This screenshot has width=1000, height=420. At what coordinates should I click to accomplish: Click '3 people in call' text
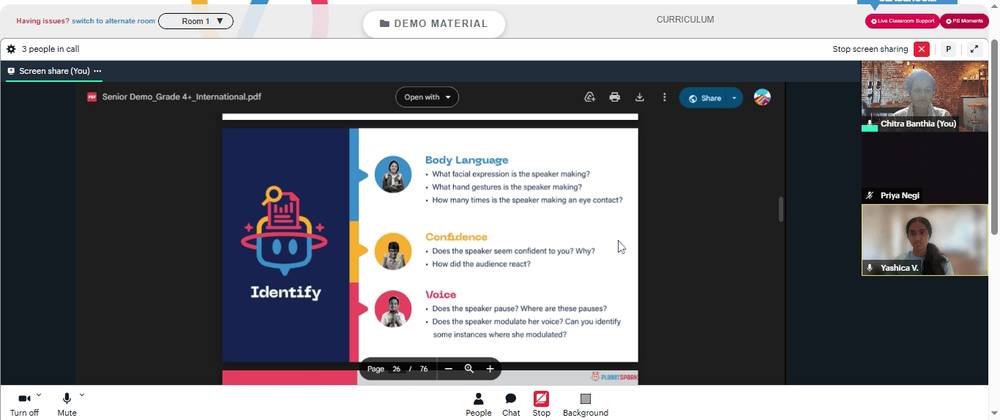click(x=50, y=49)
